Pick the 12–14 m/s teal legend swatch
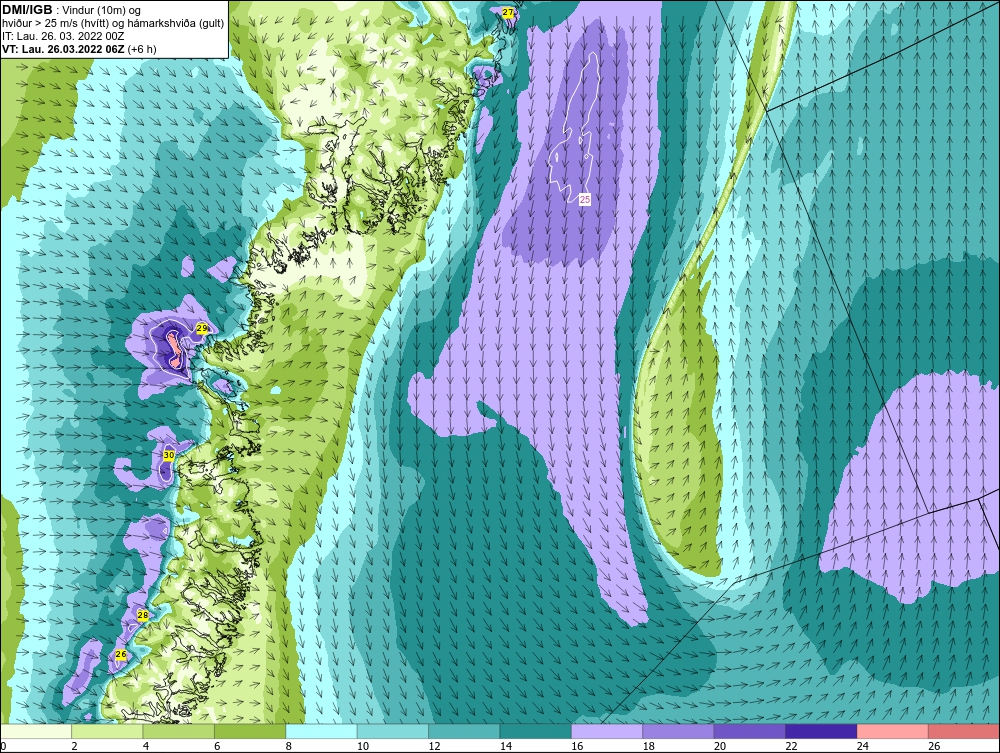This screenshot has width=1000, height=753. [464, 731]
